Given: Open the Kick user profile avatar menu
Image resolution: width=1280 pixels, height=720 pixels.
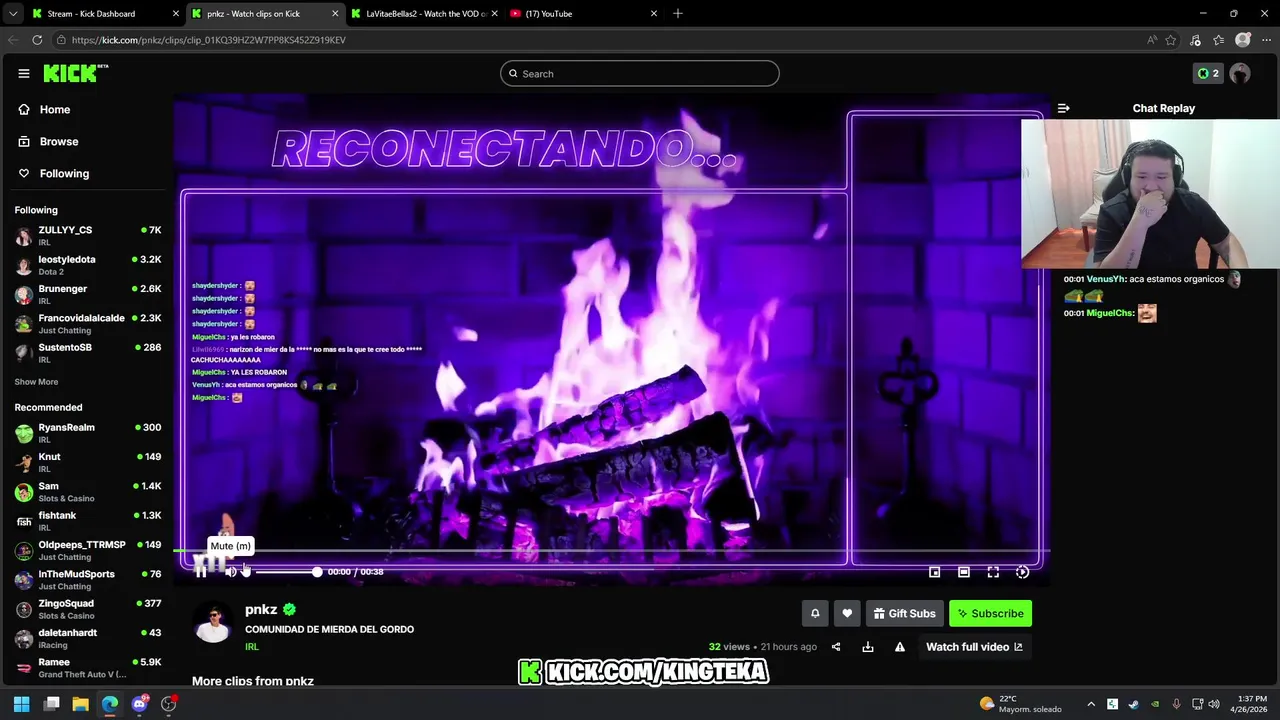Looking at the screenshot, I should point(1240,73).
